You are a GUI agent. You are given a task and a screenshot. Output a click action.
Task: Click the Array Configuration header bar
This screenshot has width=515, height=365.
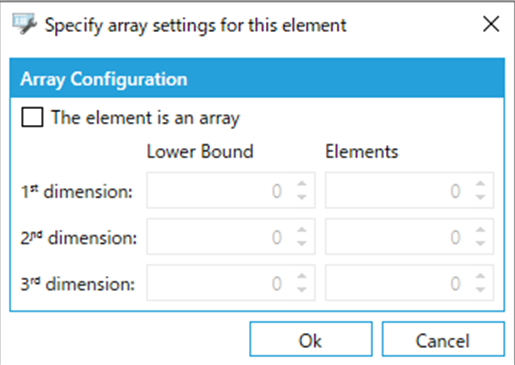(x=257, y=78)
